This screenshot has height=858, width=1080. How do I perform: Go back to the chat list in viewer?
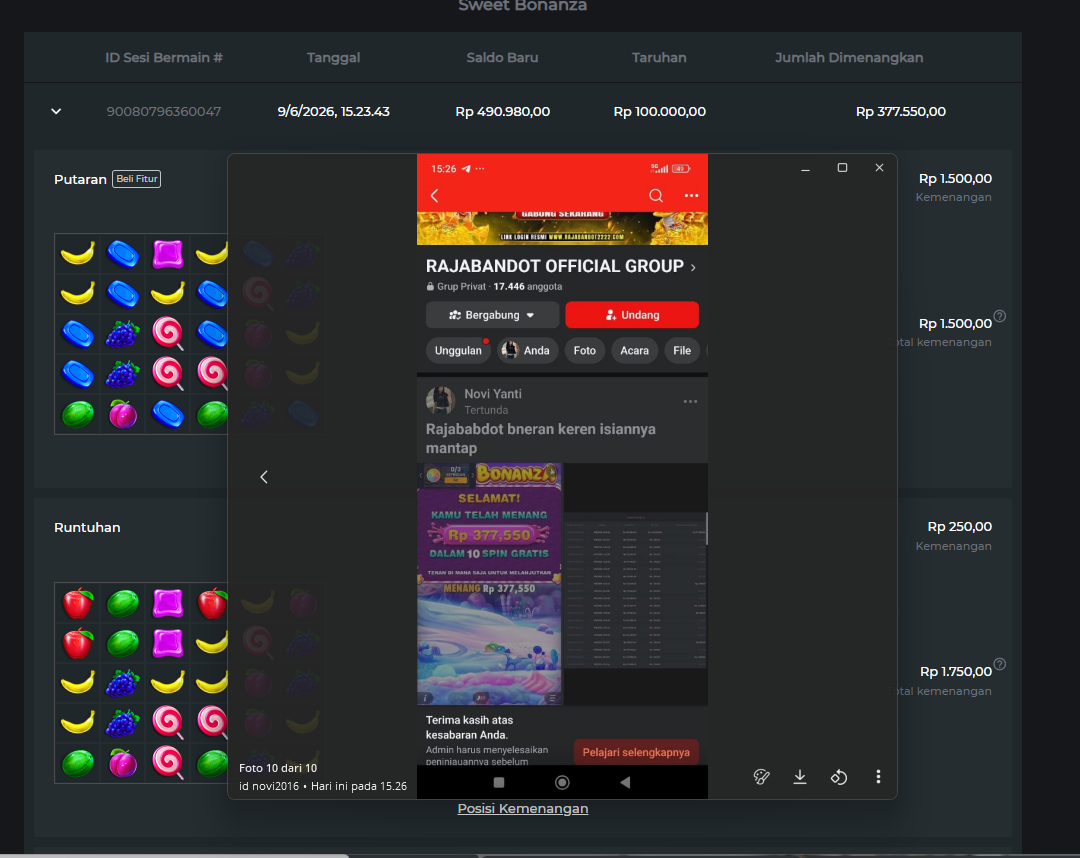coord(434,196)
